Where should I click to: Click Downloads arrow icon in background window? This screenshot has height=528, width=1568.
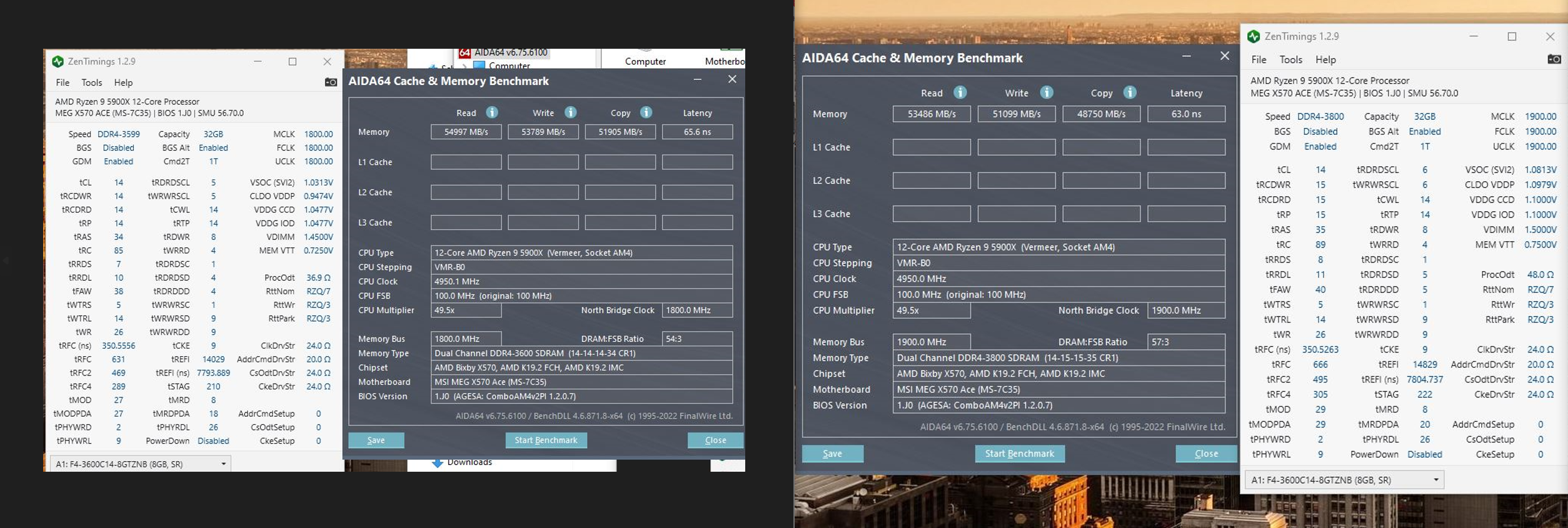(x=437, y=462)
